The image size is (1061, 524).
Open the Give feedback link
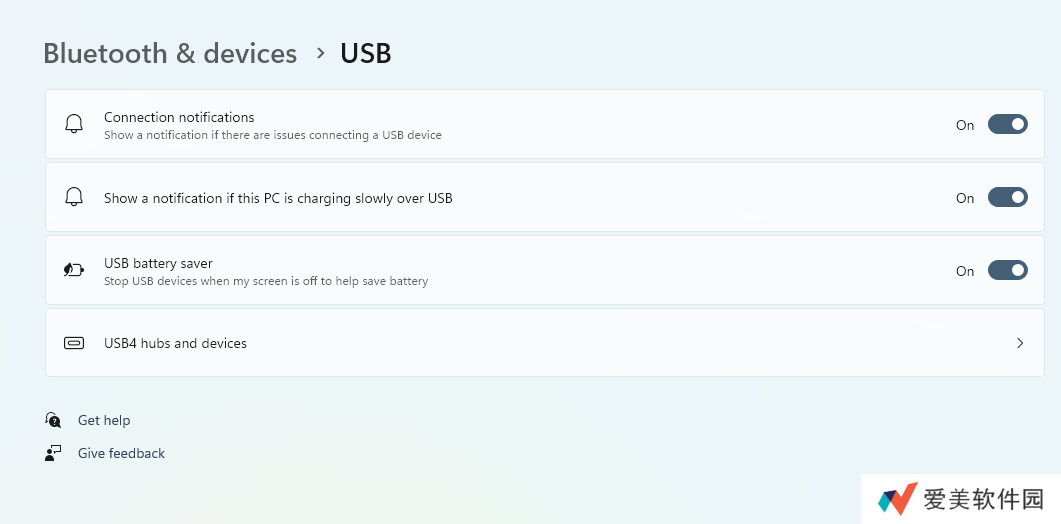[x=121, y=453]
